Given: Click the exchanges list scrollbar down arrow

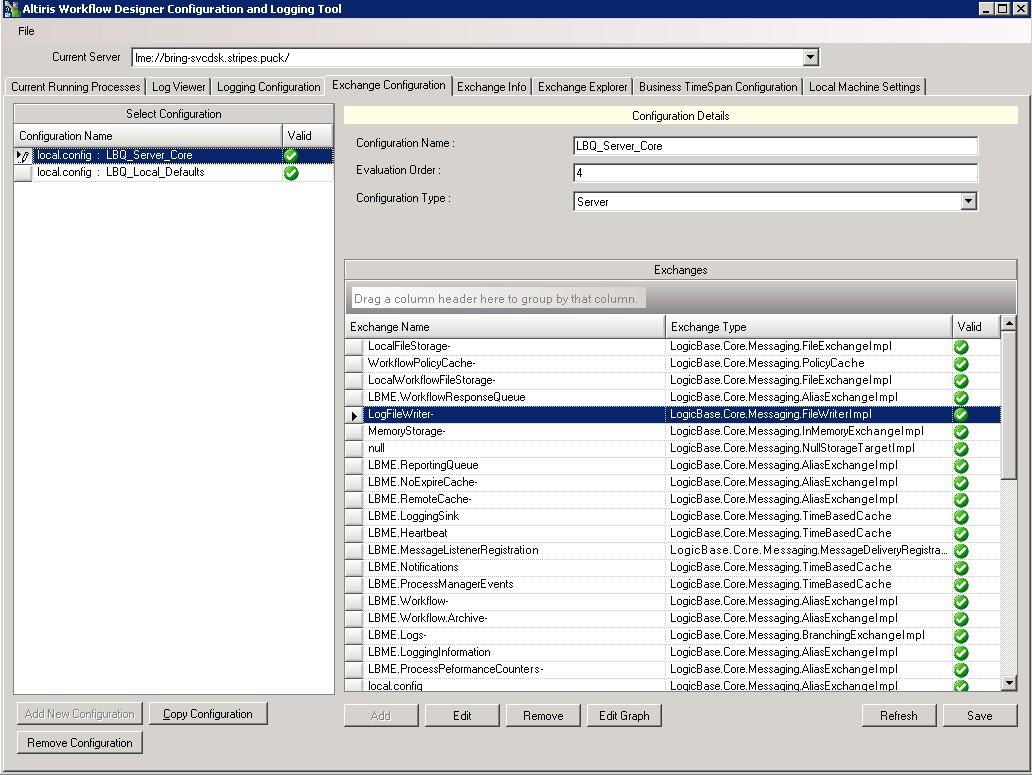Looking at the screenshot, I should click(x=1008, y=683).
